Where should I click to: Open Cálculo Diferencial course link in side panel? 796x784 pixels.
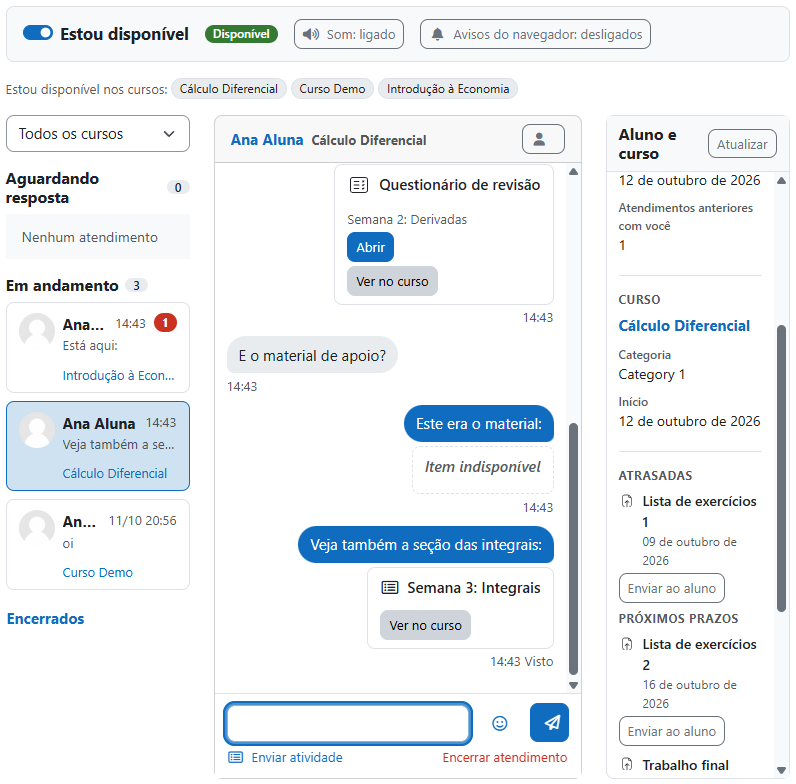point(684,325)
